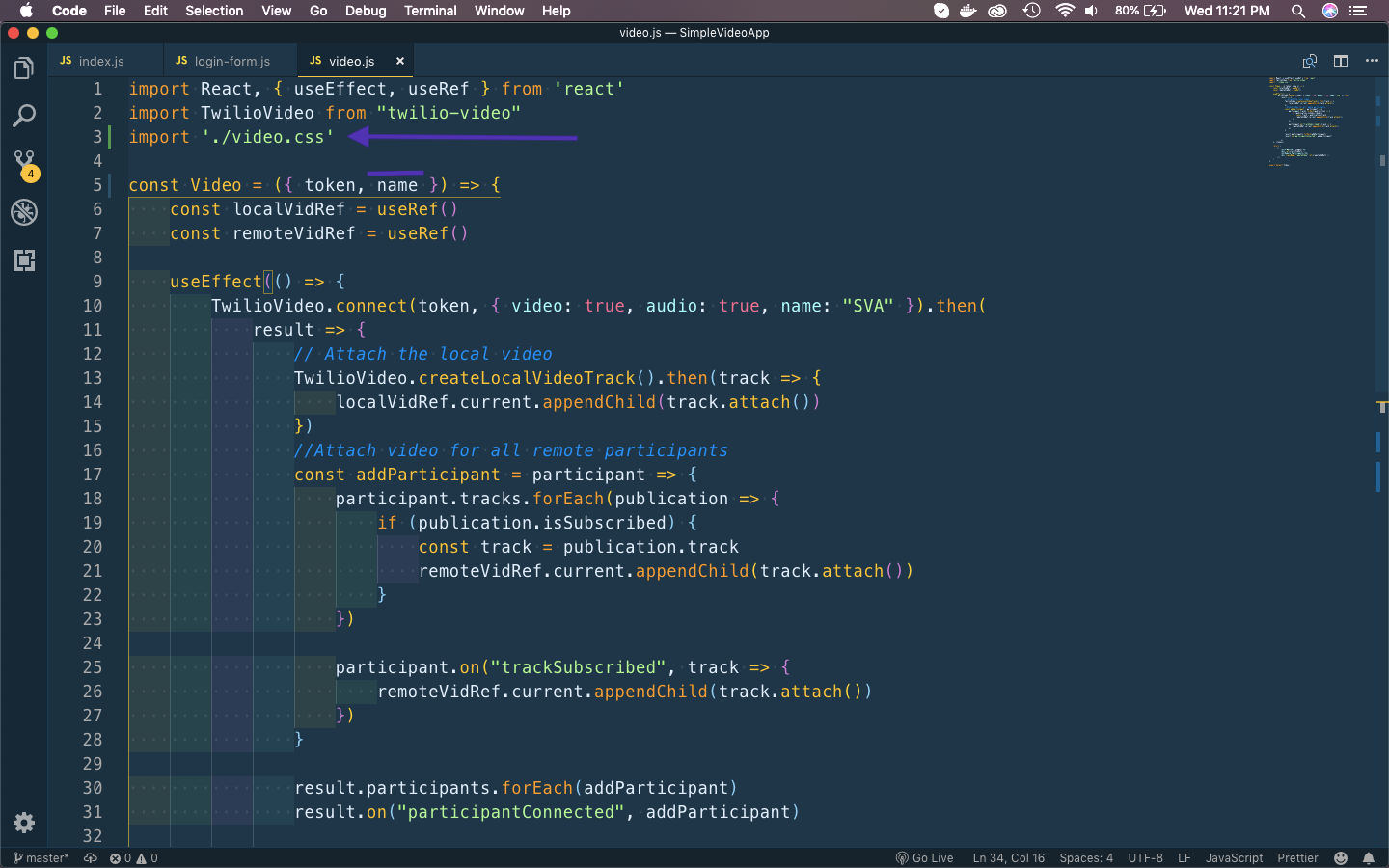Open the Go menu
This screenshot has width=1389, height=868.
point(318,11)
